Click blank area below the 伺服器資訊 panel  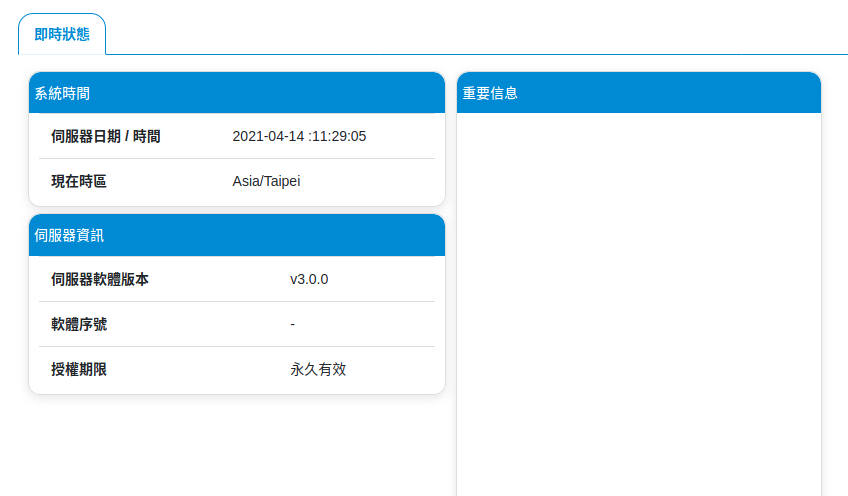pos(236,445)
